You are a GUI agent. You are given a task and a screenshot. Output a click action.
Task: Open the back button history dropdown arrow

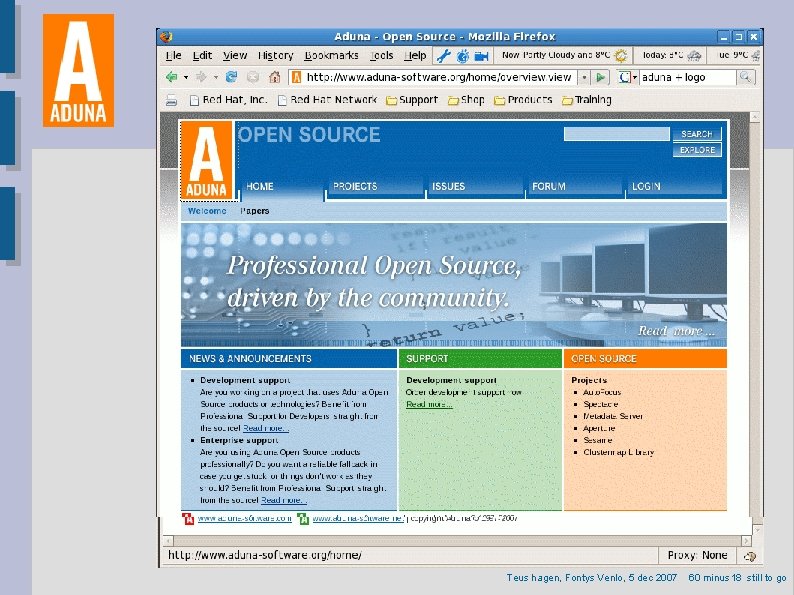[x=186, y=77]
